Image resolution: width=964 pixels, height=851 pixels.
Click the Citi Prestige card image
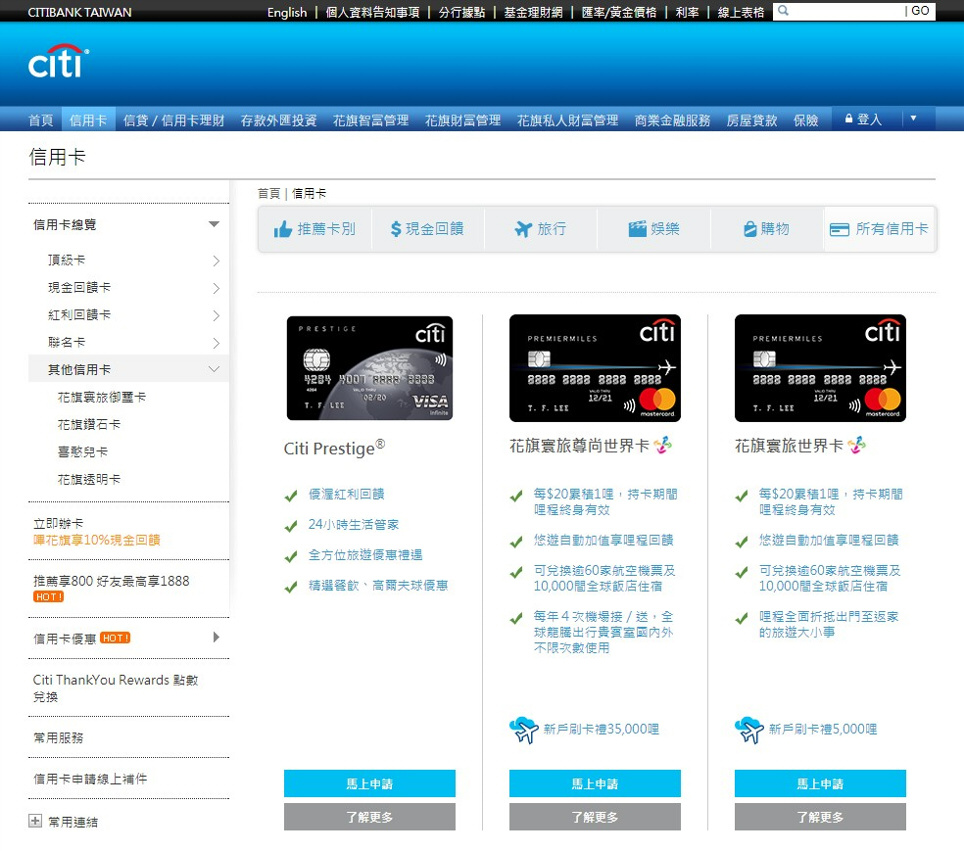click(x=369, y=368)
